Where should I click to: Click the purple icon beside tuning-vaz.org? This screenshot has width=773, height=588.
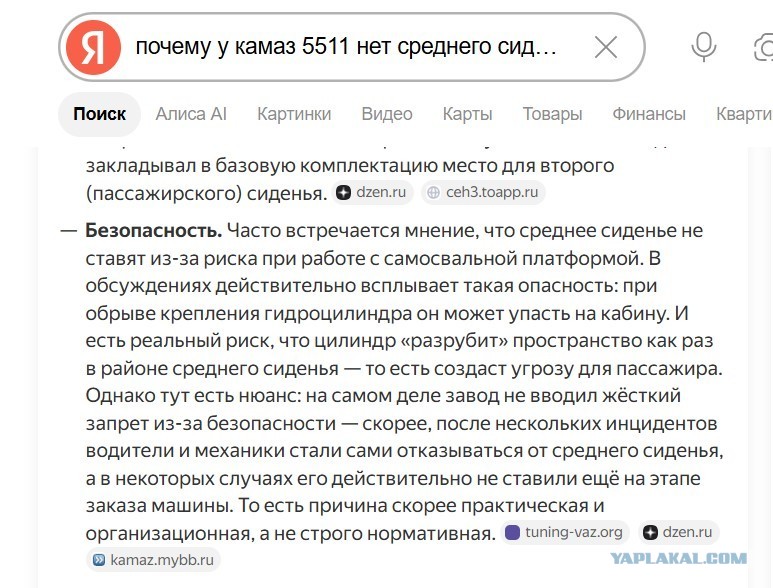click(x=513, y=533)
